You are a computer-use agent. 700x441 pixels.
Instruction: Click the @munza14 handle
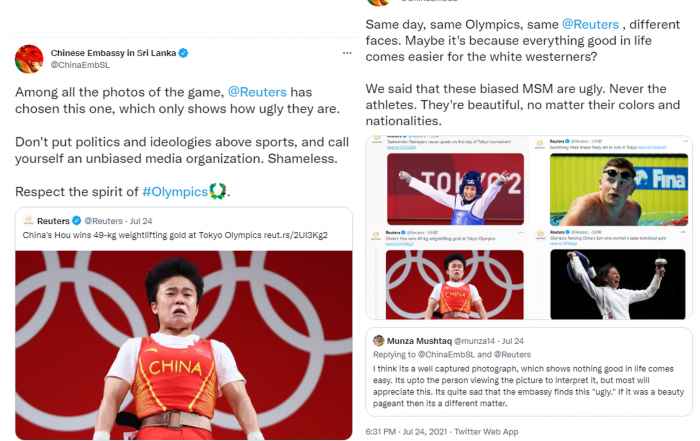coord(475,341)
